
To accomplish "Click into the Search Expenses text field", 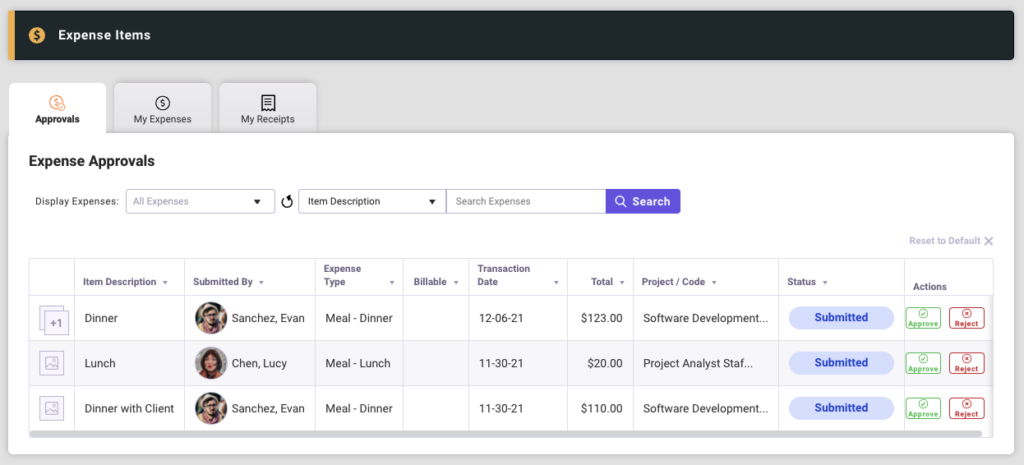I will pos(525,201).
